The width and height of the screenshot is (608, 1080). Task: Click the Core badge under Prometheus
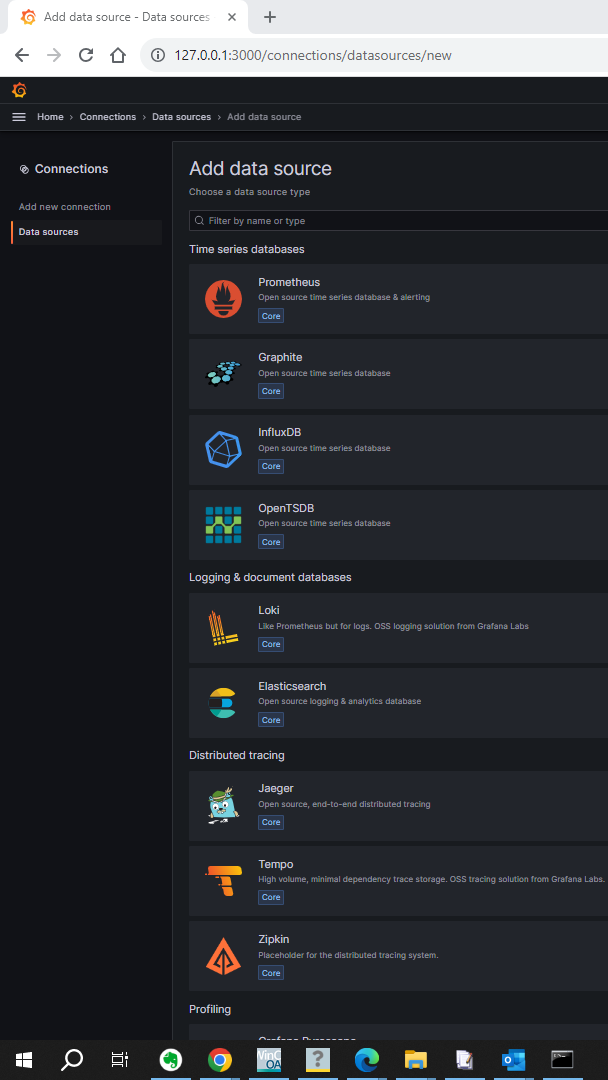coord(271,315)
